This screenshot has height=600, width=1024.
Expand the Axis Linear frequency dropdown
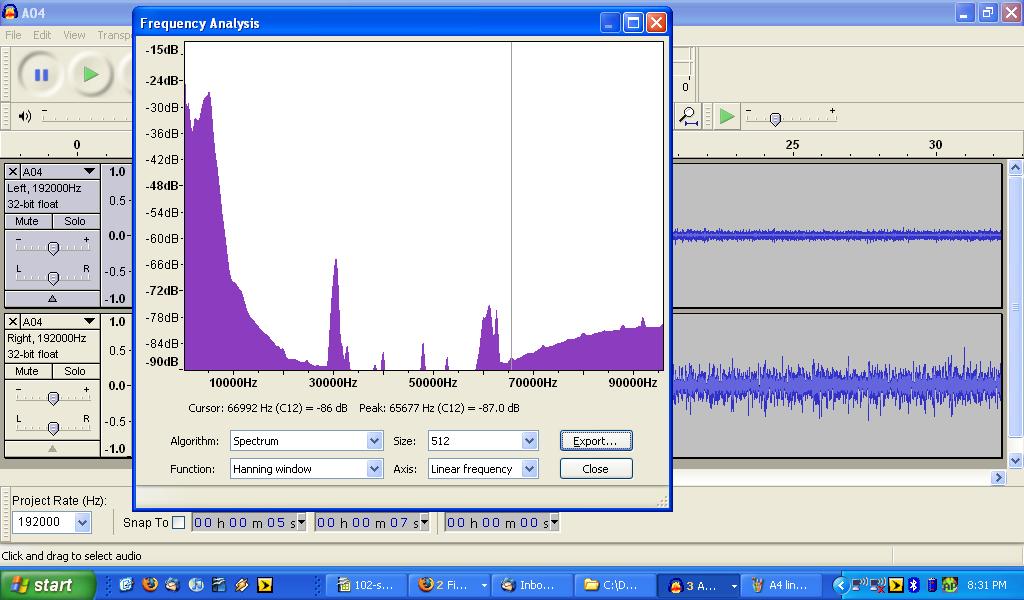point(529,469)
